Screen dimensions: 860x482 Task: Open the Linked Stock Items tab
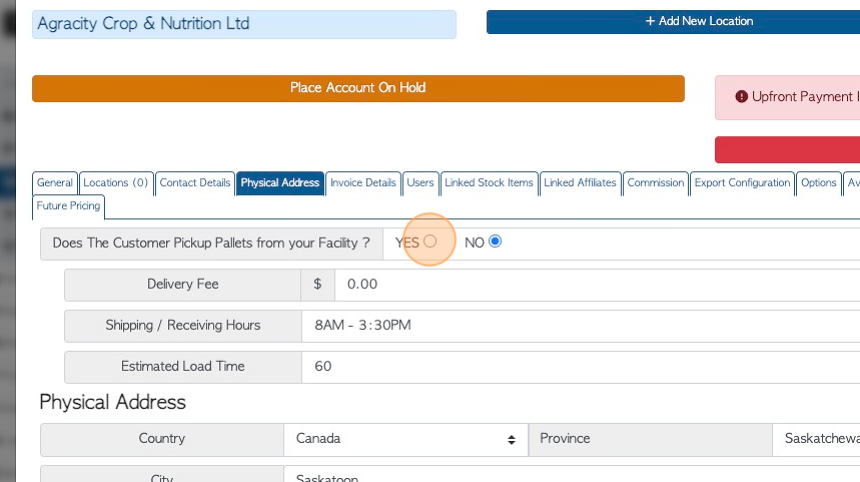[x=489, y=183]
